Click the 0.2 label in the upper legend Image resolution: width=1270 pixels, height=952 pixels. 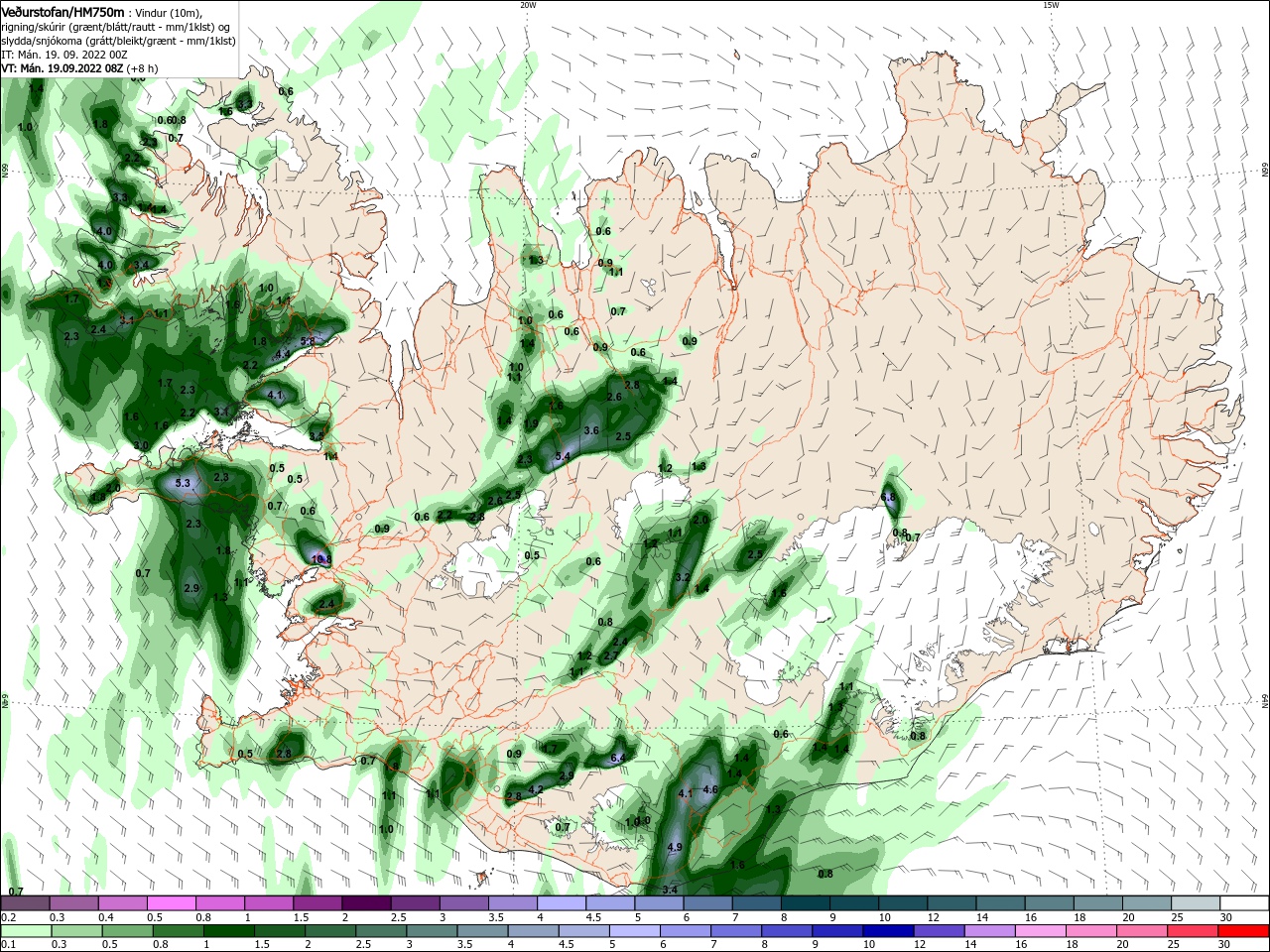tap(9, 918)
